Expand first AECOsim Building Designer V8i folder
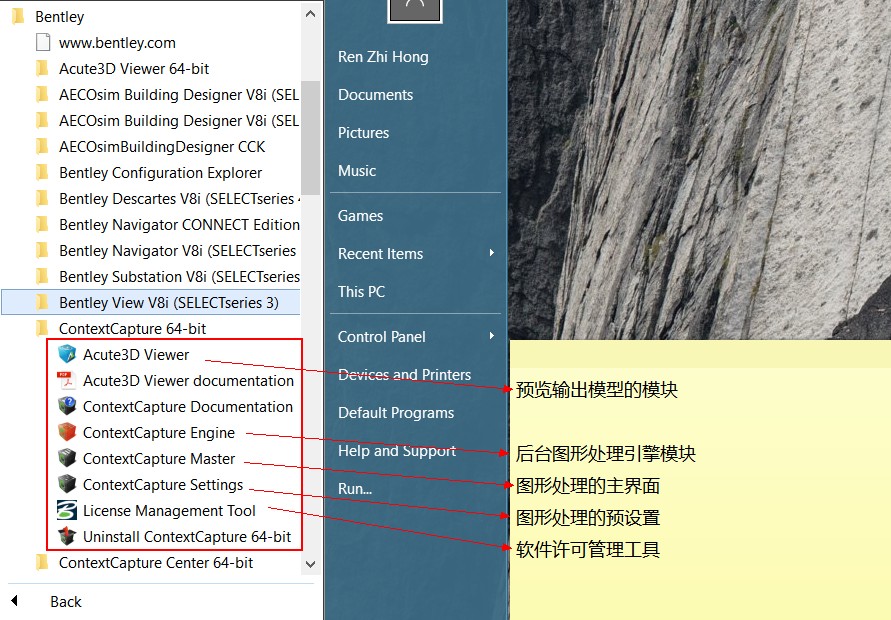891x620 pixels. tap(151, 95)
